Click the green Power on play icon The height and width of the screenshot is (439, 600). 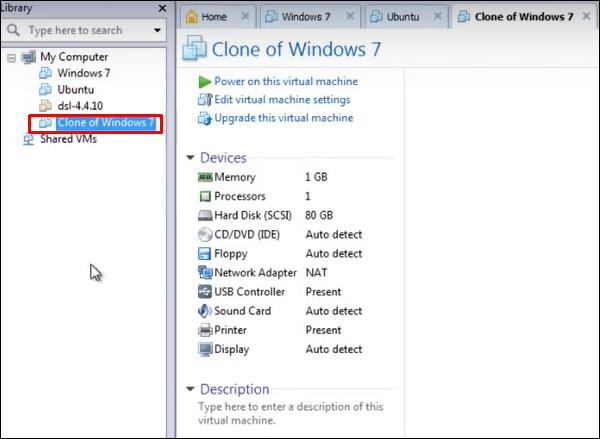tap(204, 82)
